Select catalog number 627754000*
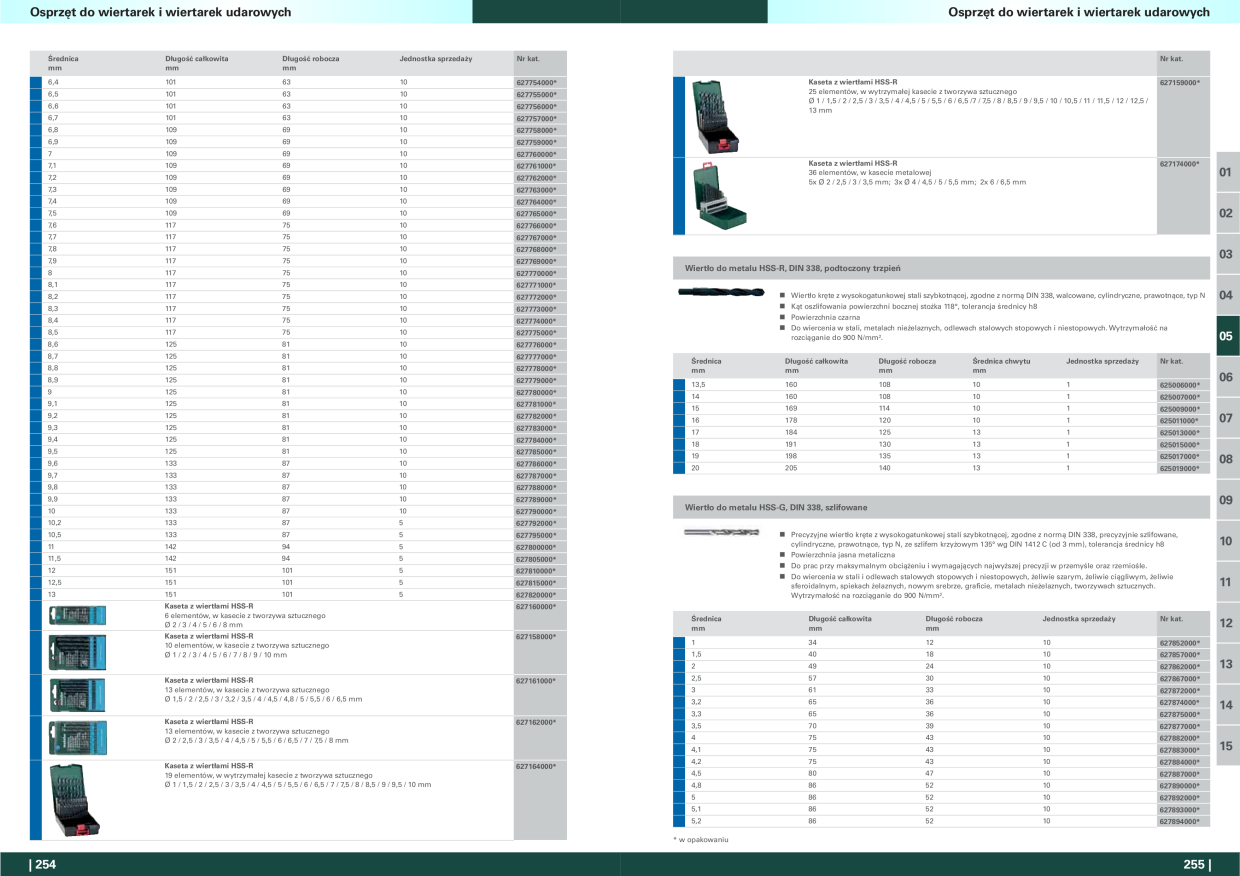 [535, 82]
